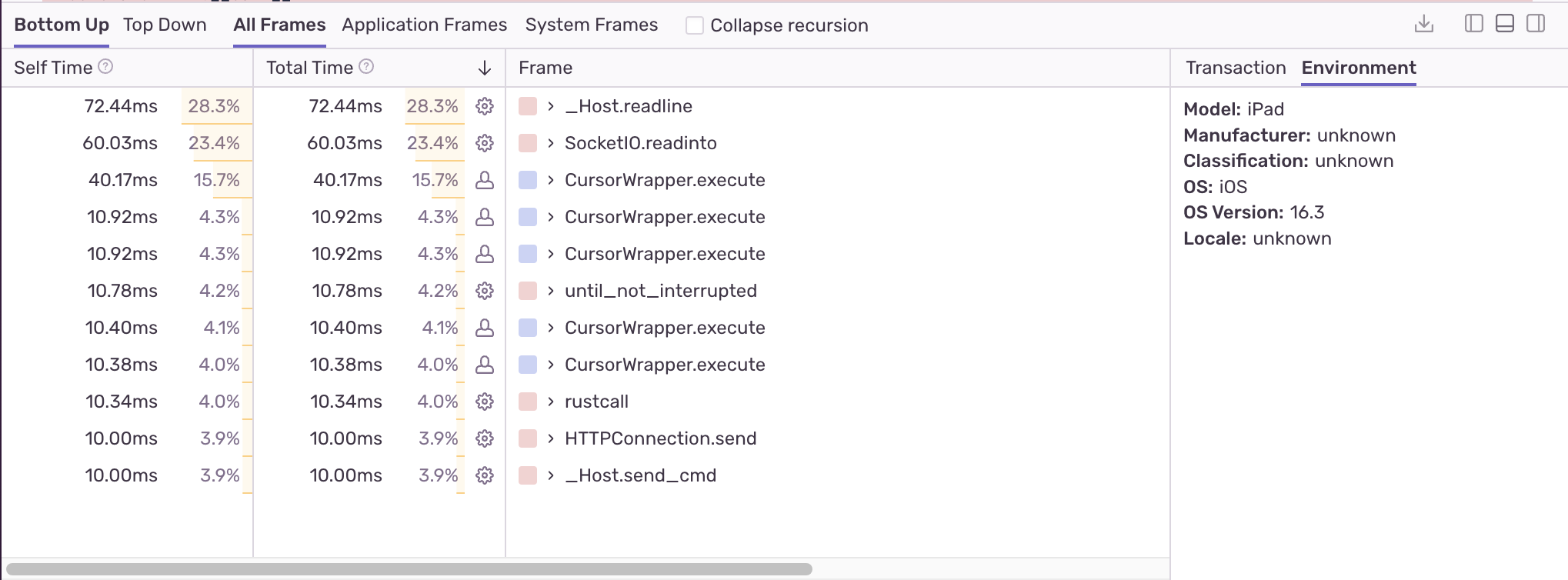
Task: Open the Transaction tab
Action: tap(1235, 68)
